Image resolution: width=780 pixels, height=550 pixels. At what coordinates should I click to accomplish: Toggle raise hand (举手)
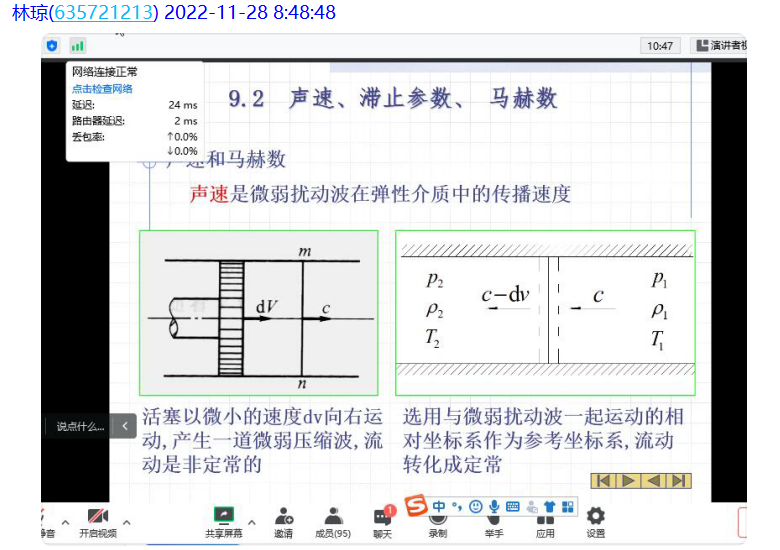[x=494, y=522]
